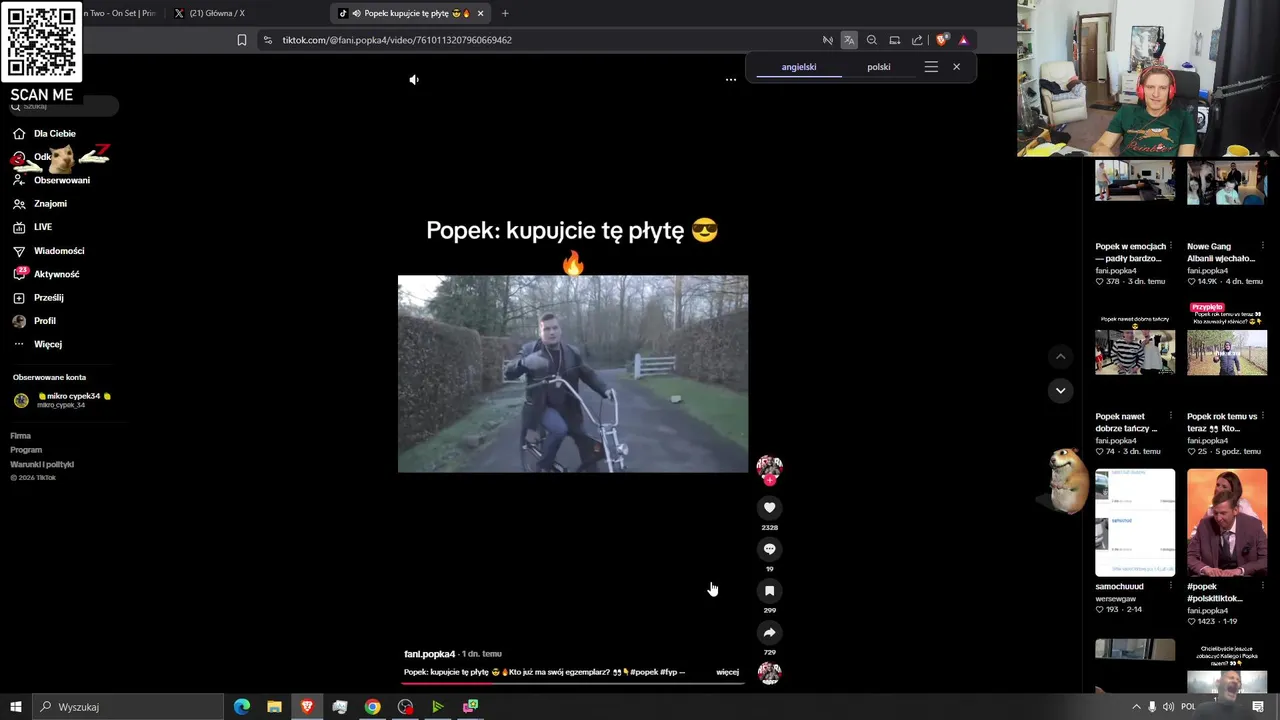Open Nowe Gang Albanii video thumbnail
The image size is (1280, 720).
click(x=1227, y=183)
